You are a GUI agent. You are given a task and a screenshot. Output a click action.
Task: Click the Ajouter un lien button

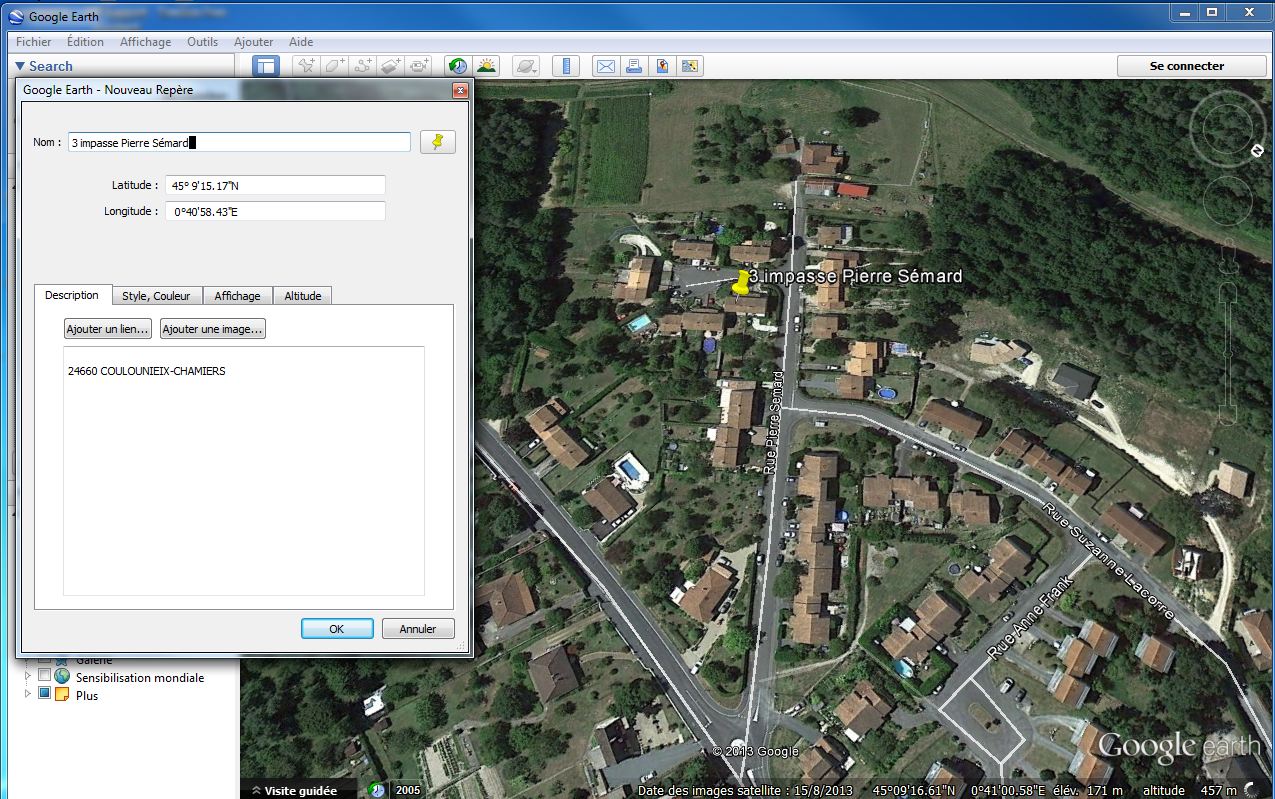[x=108, y=329]
